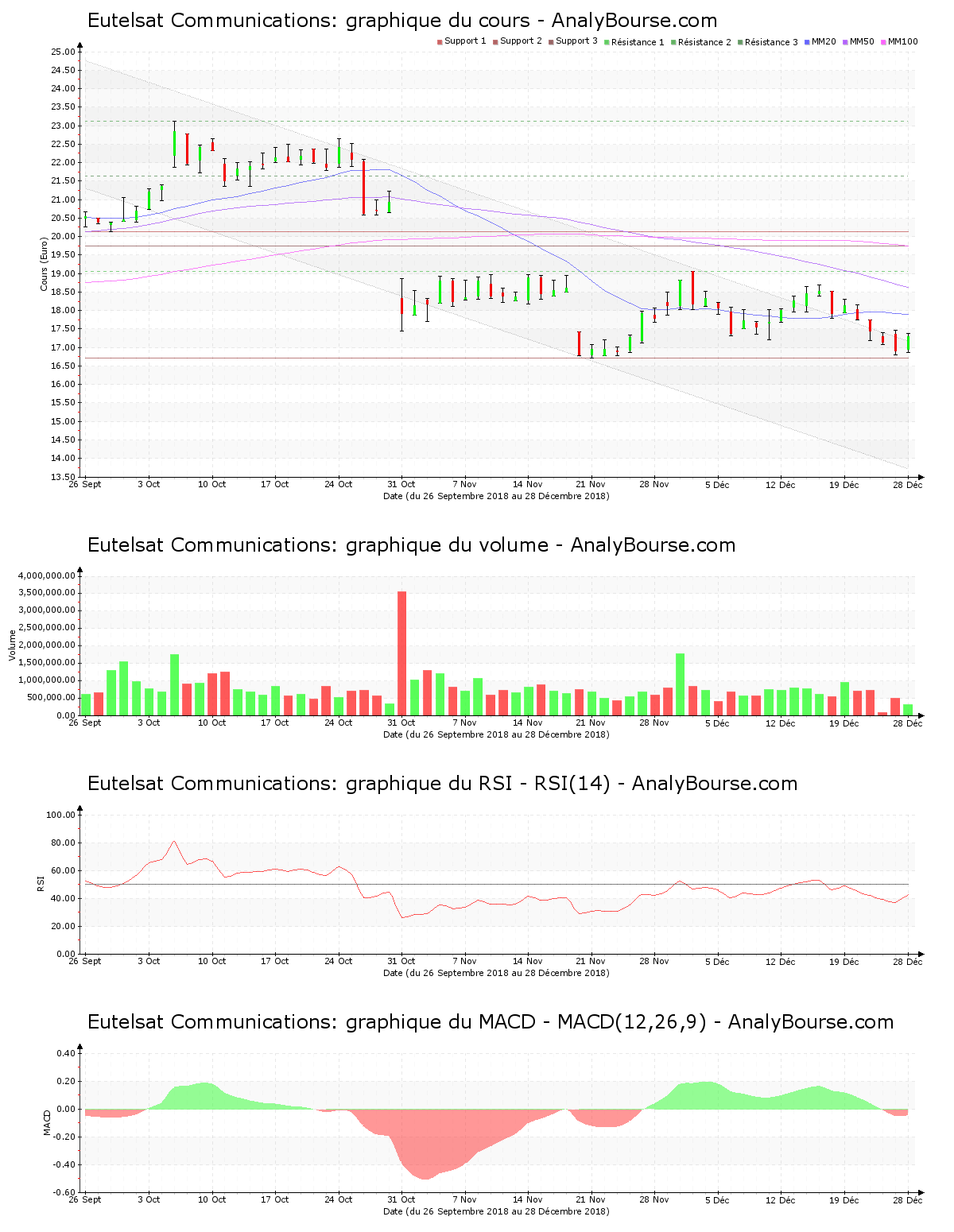
Task: Click the 0.40 value on MACD axis
Action: tap(67, 1053)
